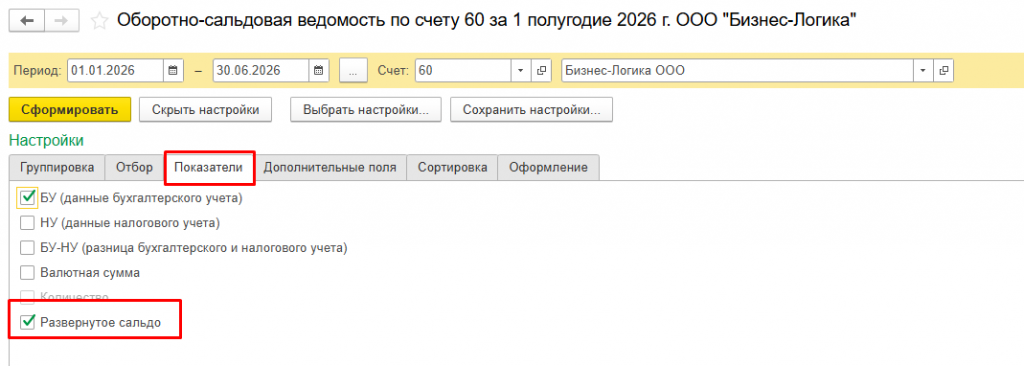Open the Сортировка tab
The height and width of the screenshot is (366, 1024).
coord(452,167)
